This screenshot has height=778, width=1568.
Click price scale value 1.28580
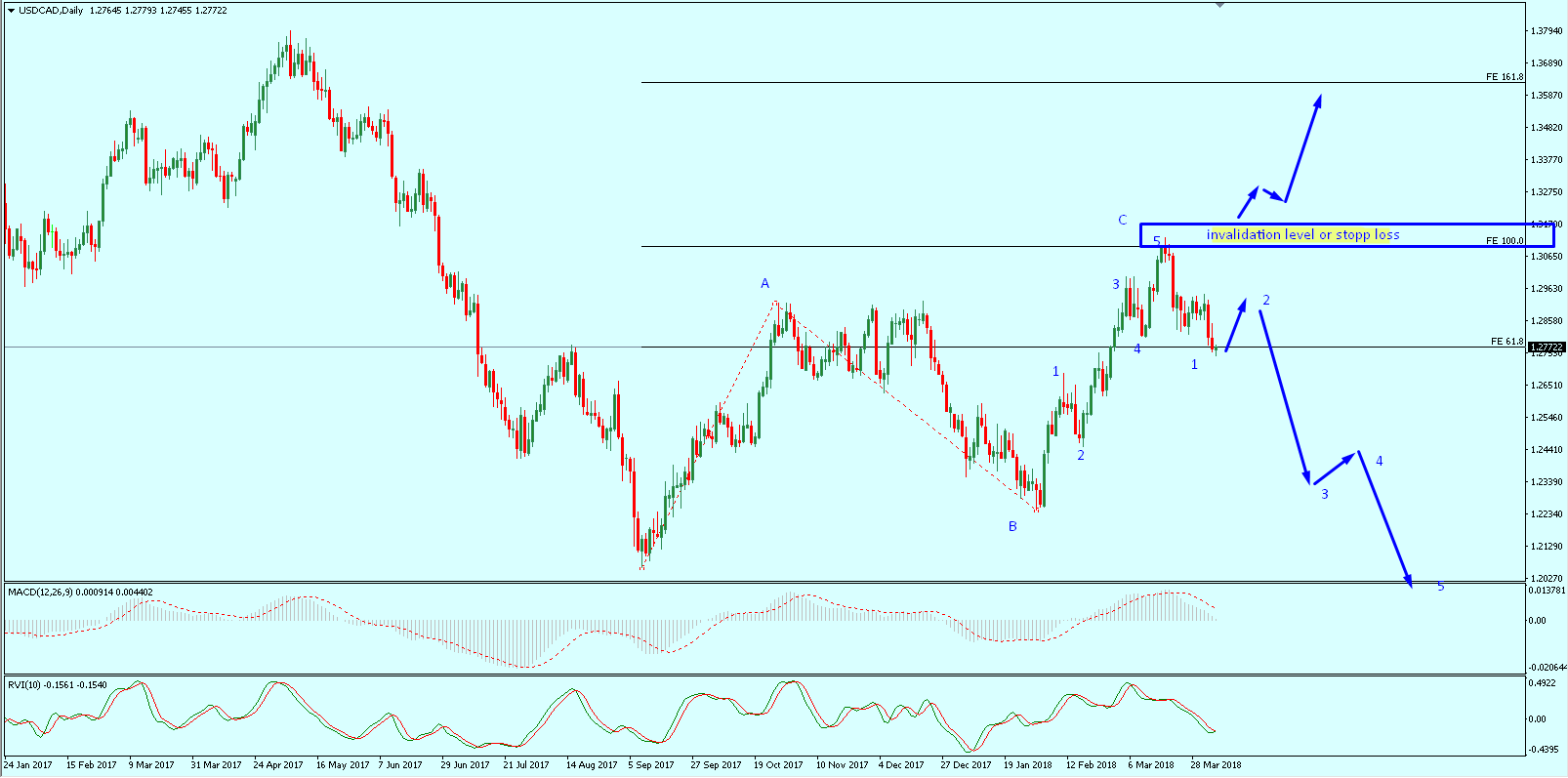1547,321
